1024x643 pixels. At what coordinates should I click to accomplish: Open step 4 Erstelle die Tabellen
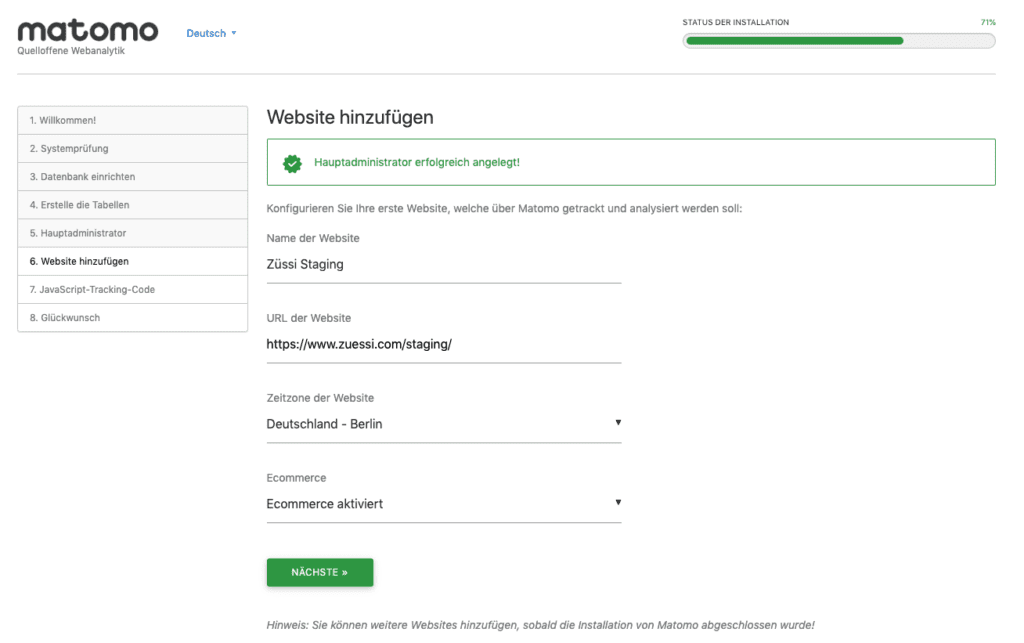pos(133,205)
